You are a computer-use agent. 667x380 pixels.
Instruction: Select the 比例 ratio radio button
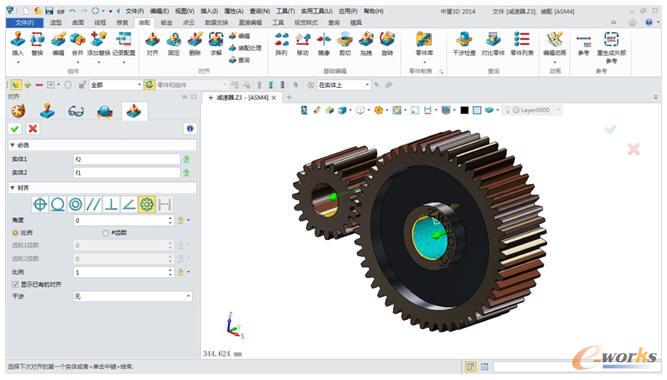pyautogui.click(x=15, y=233)
